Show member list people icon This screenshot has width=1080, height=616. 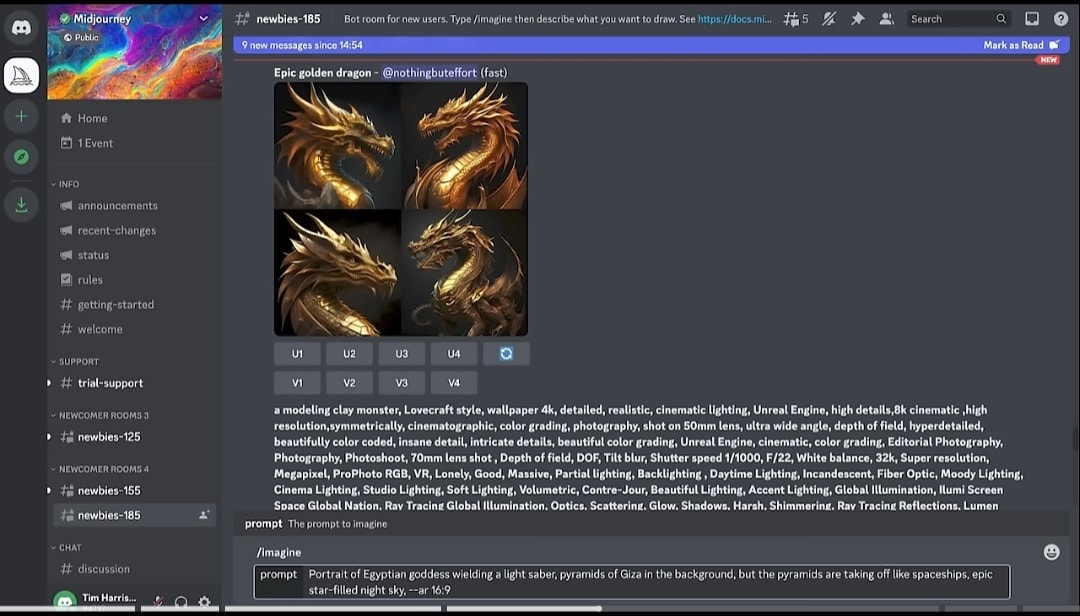[886, 19]
